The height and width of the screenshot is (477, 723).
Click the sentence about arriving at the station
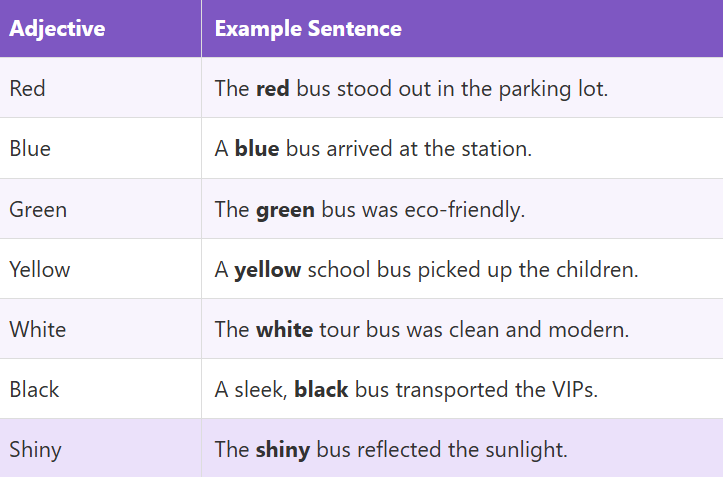click(x=373, y=148)
